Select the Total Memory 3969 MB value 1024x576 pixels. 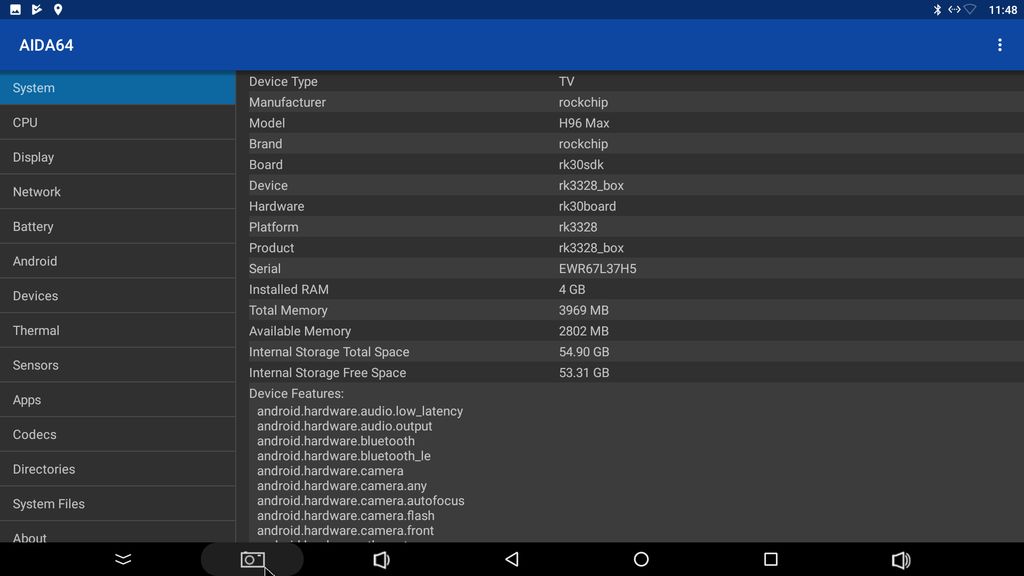pos(583,310)
